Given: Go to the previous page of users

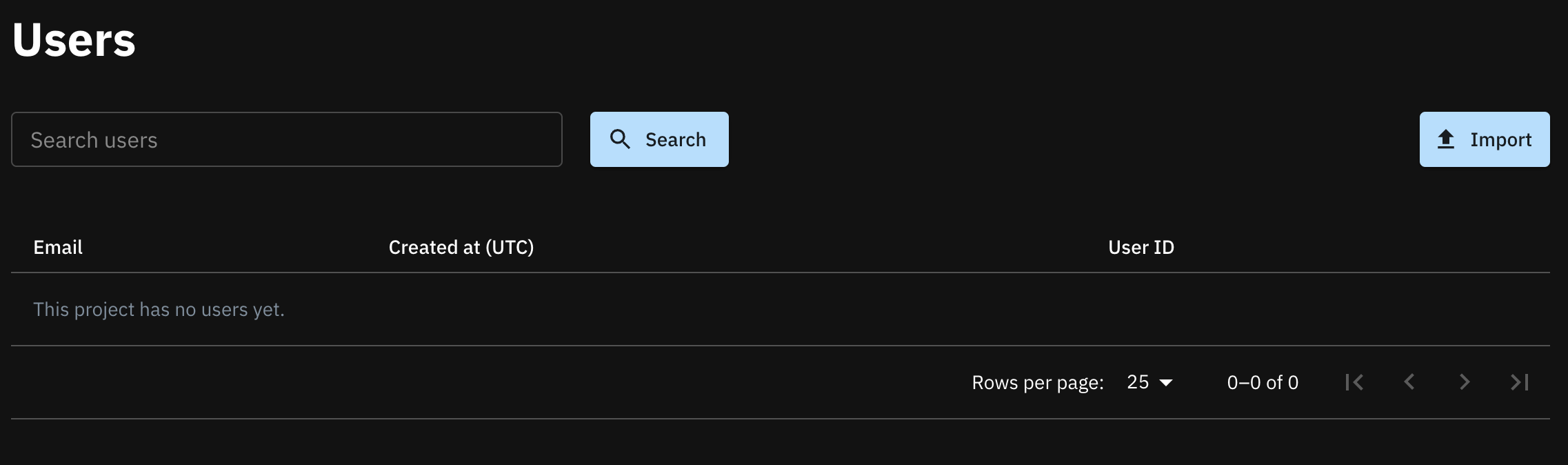Looking at the screenshot, I should [x=1409, y=382].
